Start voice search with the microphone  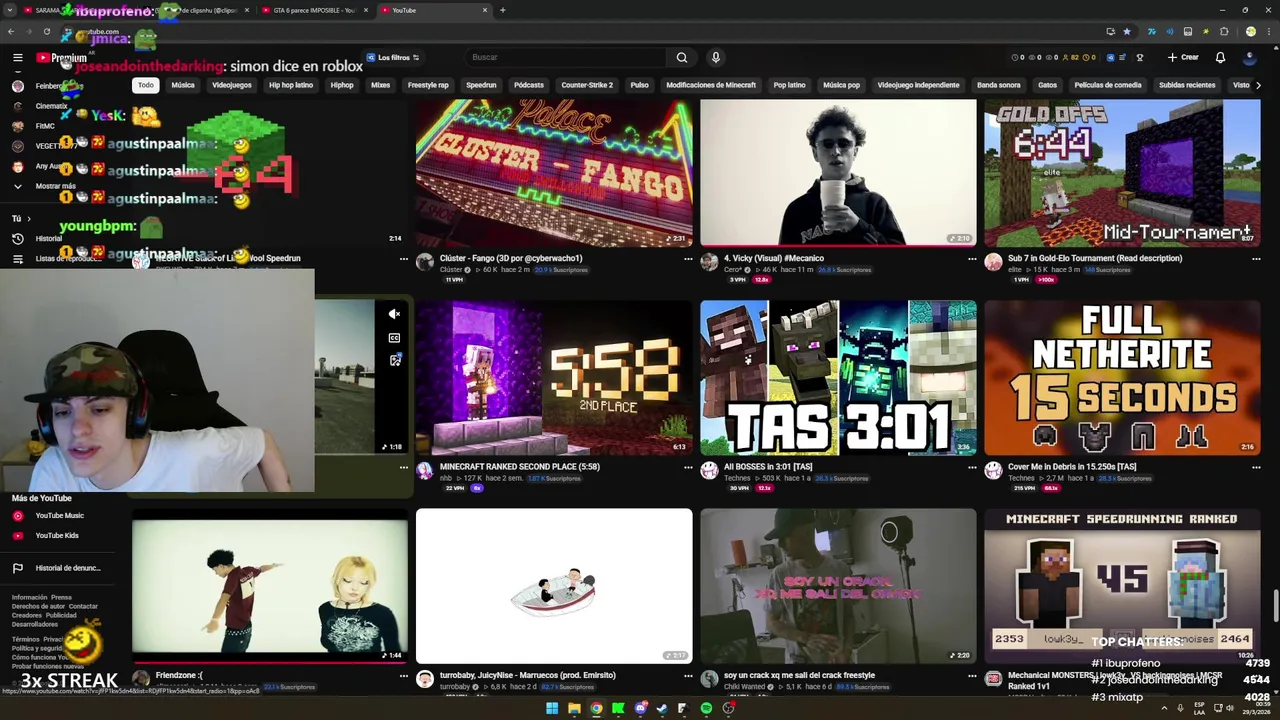pyautogui.click(x=715, y=57)
